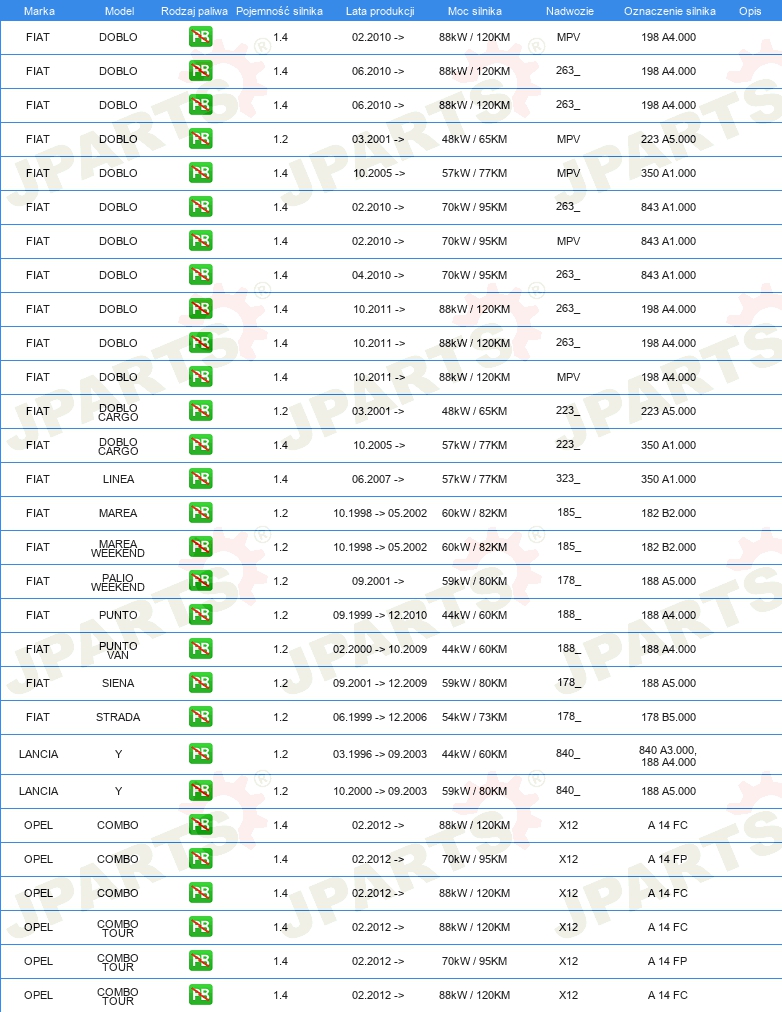The width and height of the screenshot is (782, 1012).
Task: Click fuel icon in LANCIA Y 59kW row
Action: pyautogui.click(x=201, y=791)
